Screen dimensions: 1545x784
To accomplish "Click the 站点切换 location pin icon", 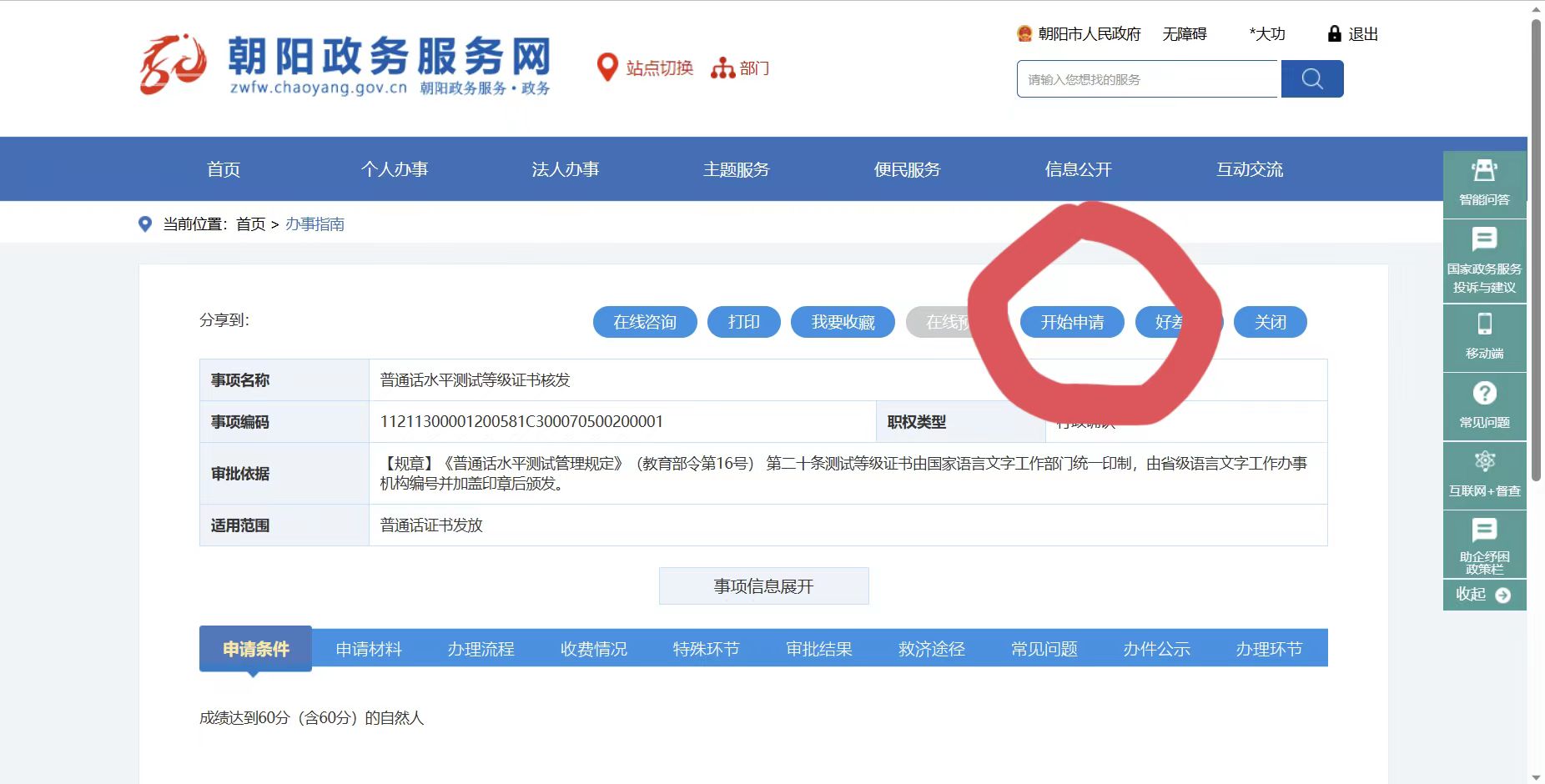I will tap(607, 68).
